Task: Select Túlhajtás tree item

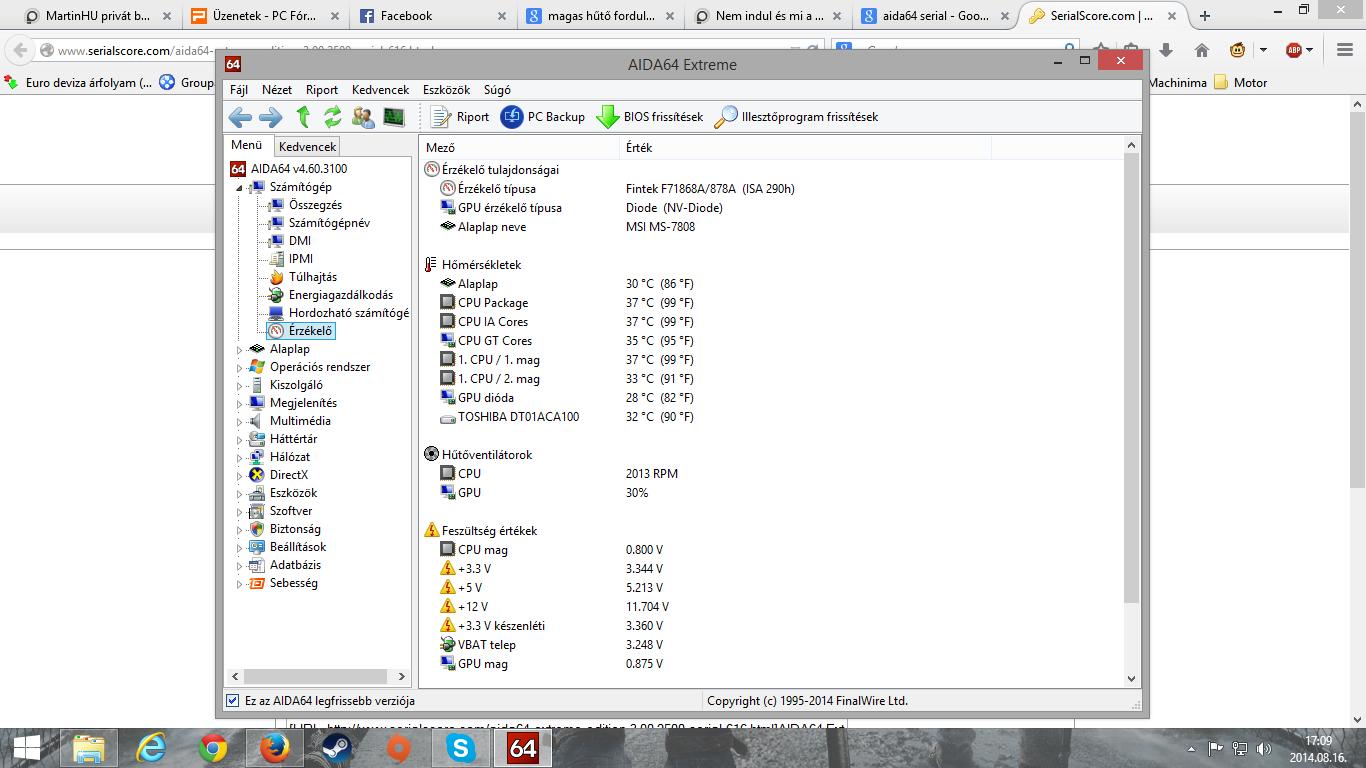Action: coord(313,277)
